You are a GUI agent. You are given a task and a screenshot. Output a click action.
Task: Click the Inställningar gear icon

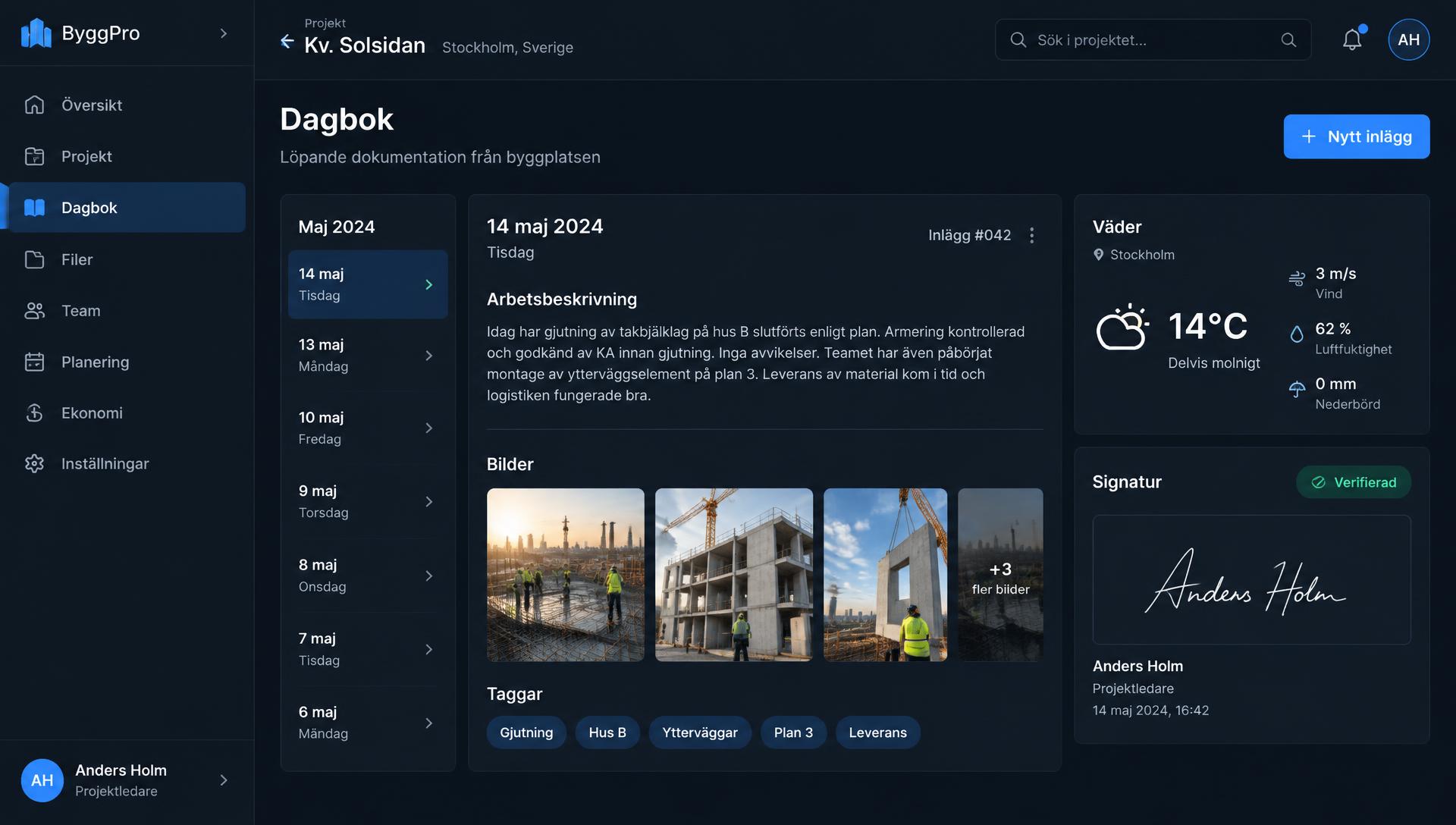click(35, 463)
